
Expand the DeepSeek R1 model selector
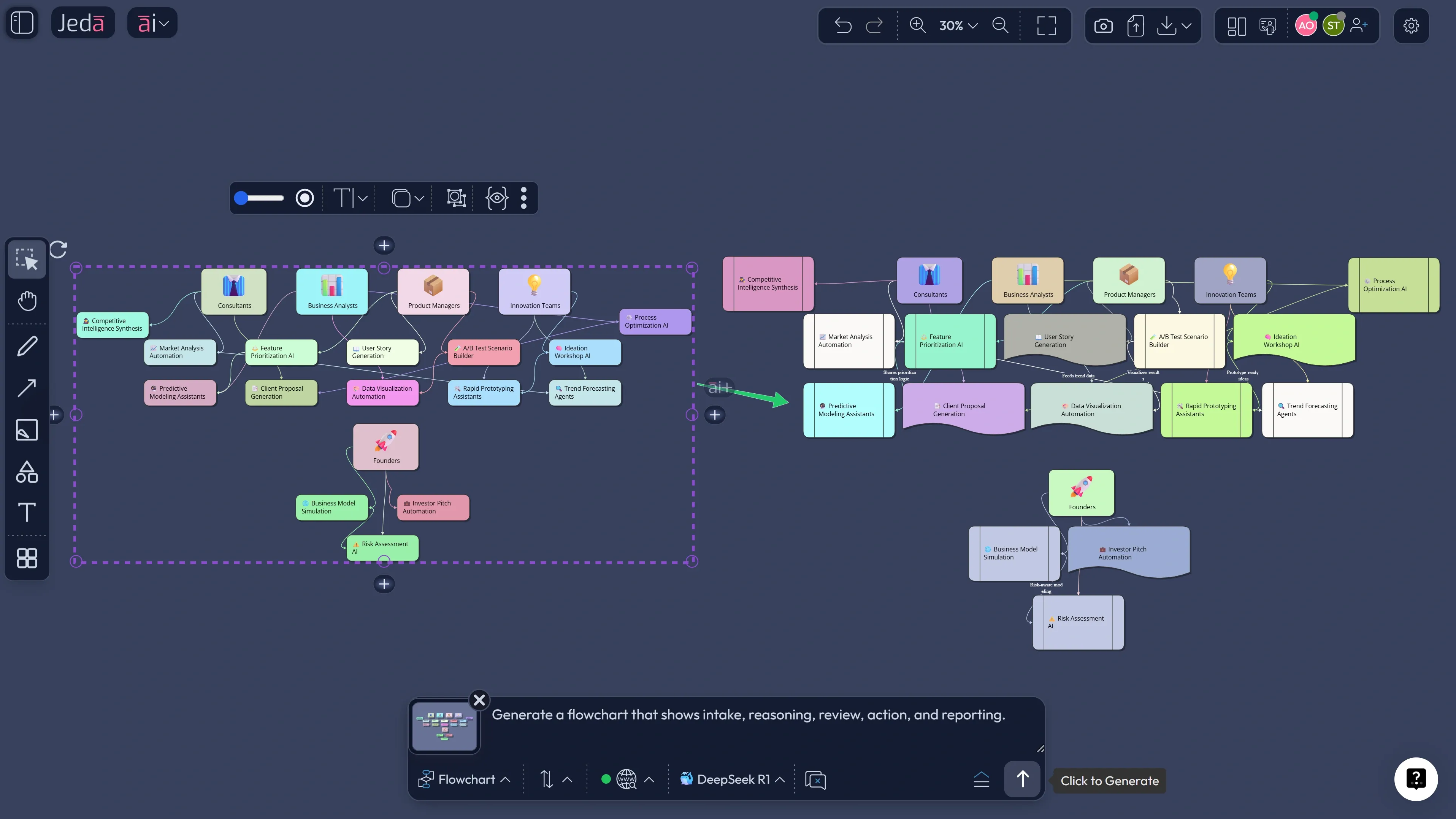(x=731, y=779)
